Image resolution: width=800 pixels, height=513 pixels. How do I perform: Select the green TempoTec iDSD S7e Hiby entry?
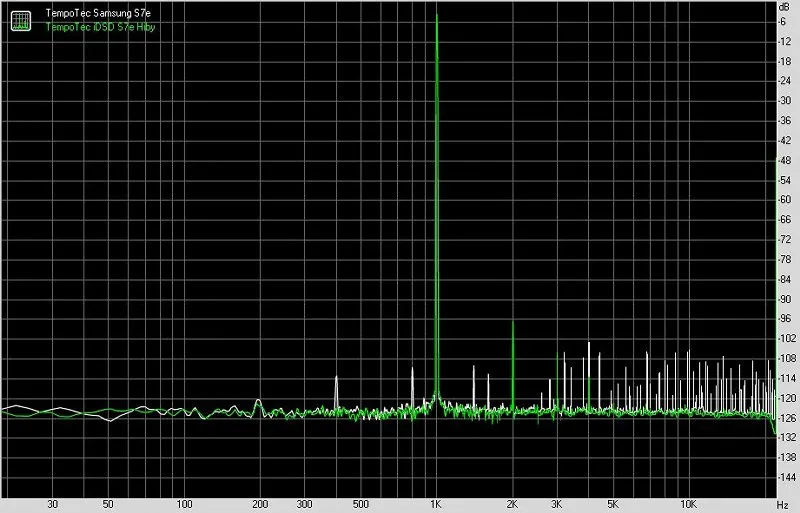[x=100, y=27]
